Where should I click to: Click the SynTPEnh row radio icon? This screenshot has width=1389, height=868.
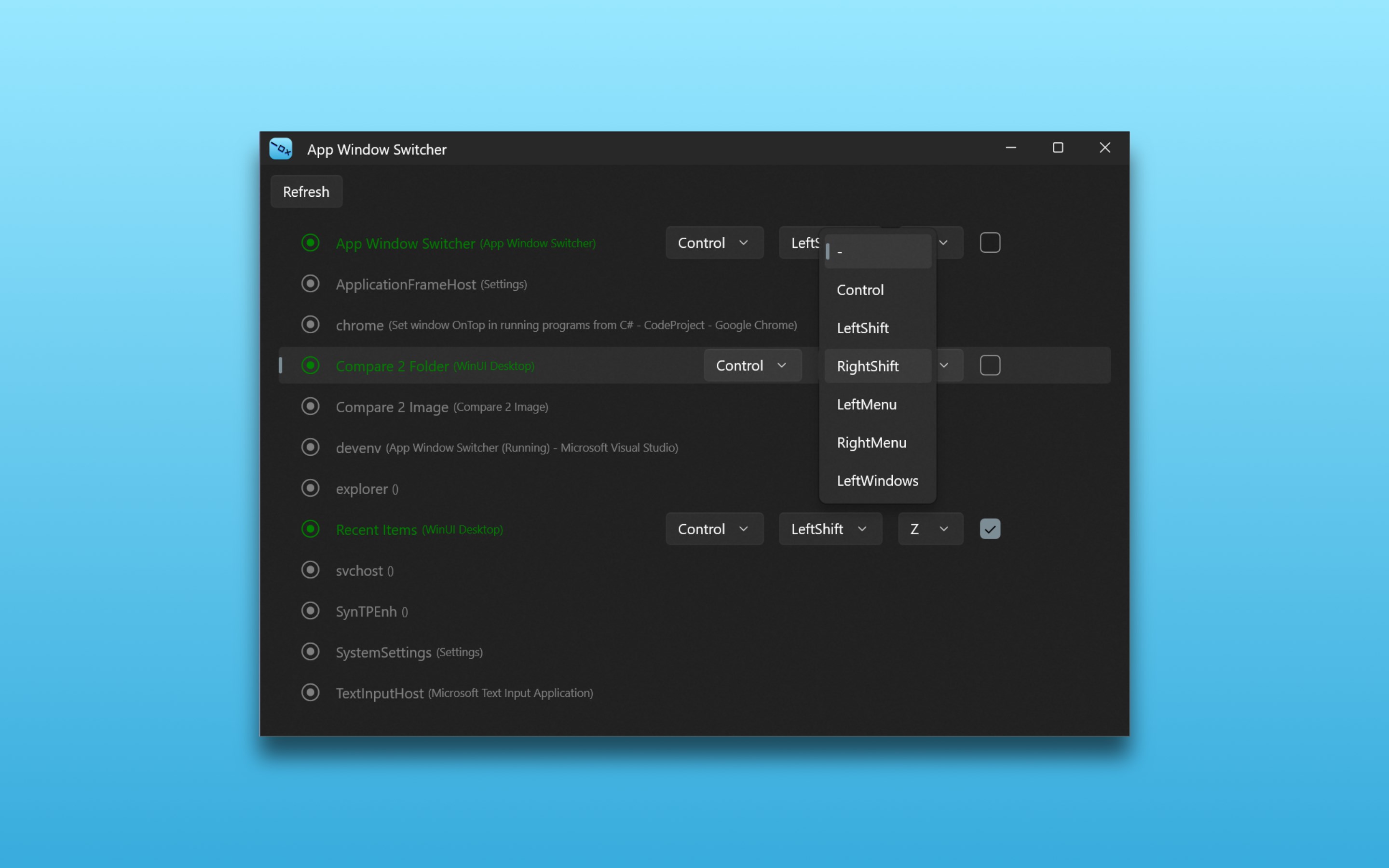click(x=311, y=611)
